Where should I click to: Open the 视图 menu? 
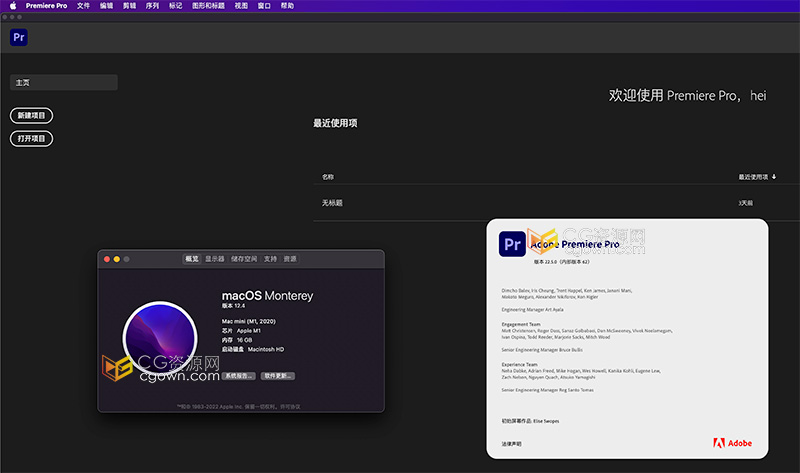tap(241, 6)
